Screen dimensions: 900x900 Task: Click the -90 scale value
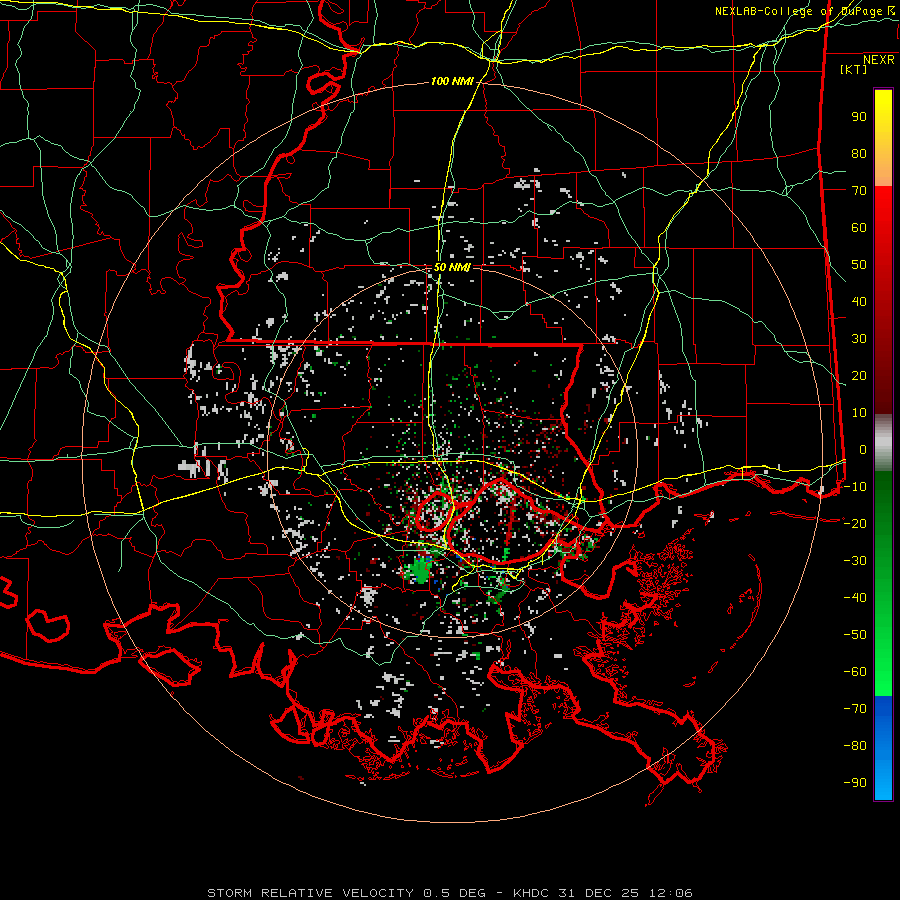click(855, 782)
